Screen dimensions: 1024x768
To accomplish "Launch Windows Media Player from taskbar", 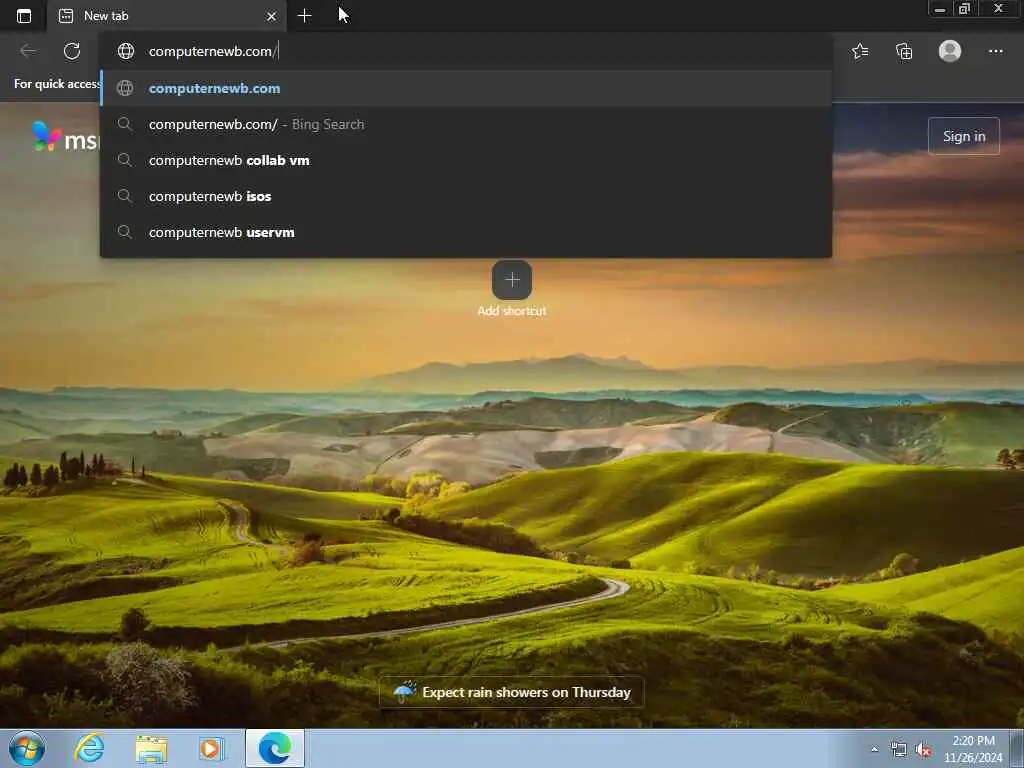I will [x=212, y=748].
